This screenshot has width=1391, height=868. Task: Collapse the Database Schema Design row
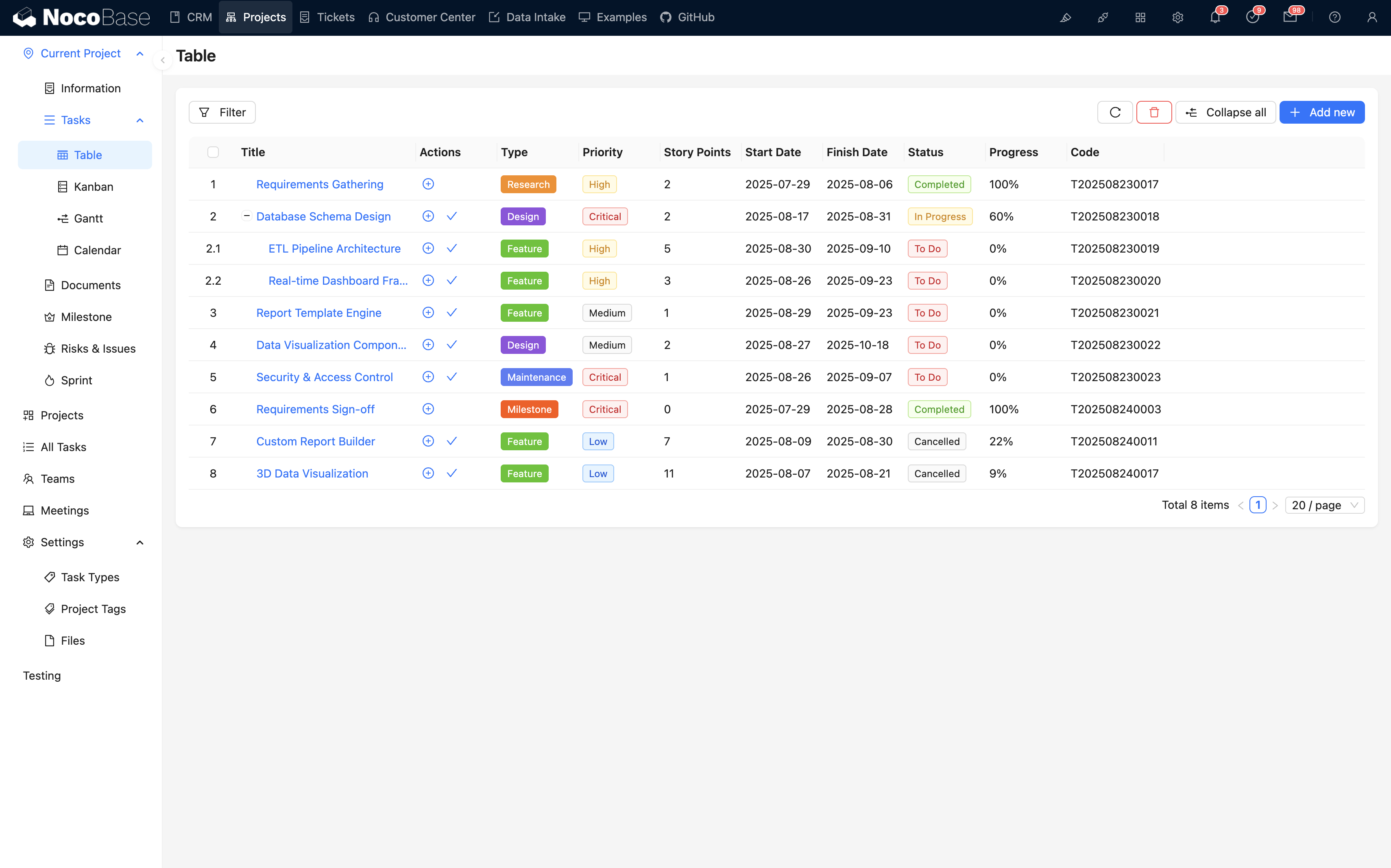coord(247,216)
